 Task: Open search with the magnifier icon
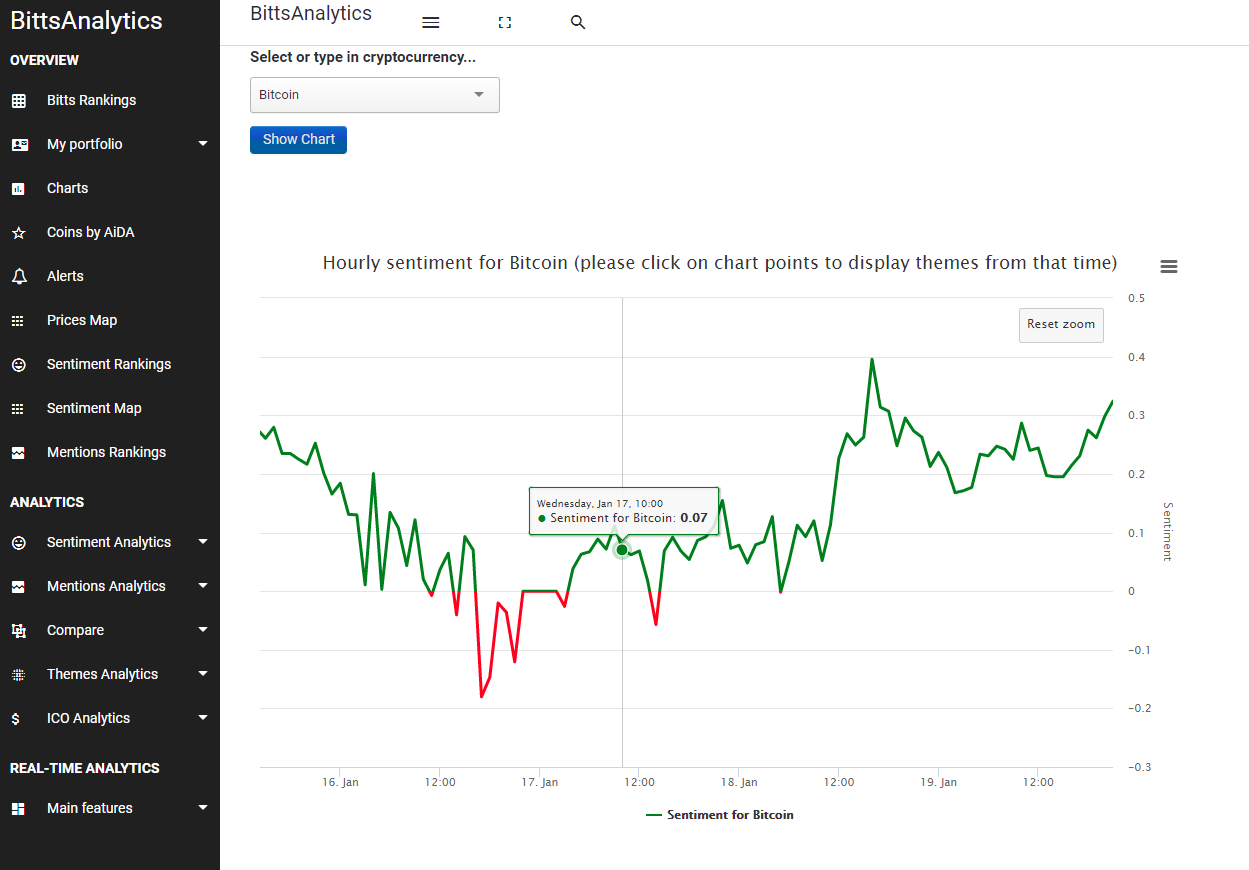(x=578, y=23)
